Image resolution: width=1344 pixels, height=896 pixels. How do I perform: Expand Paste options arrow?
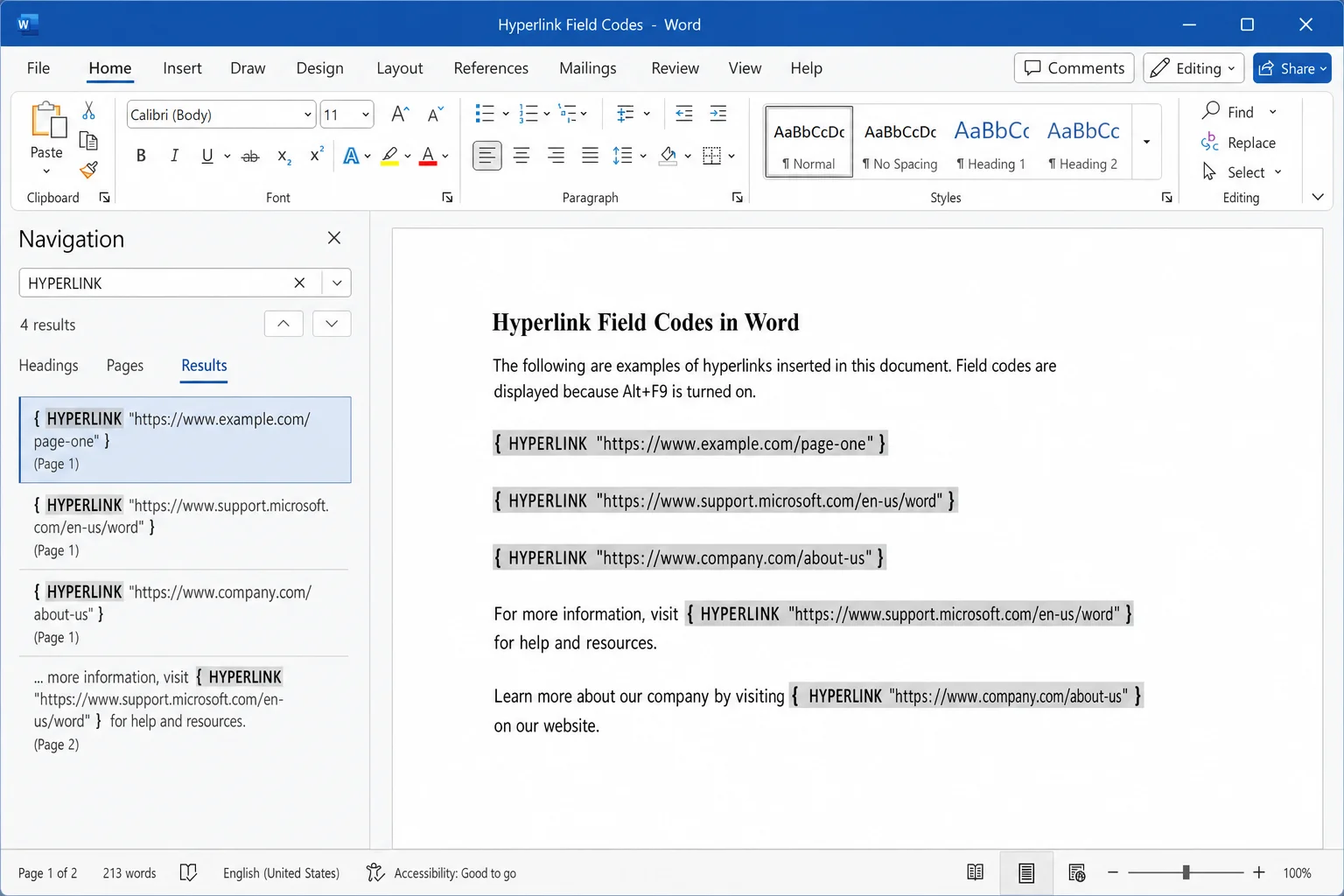point(46,171)
